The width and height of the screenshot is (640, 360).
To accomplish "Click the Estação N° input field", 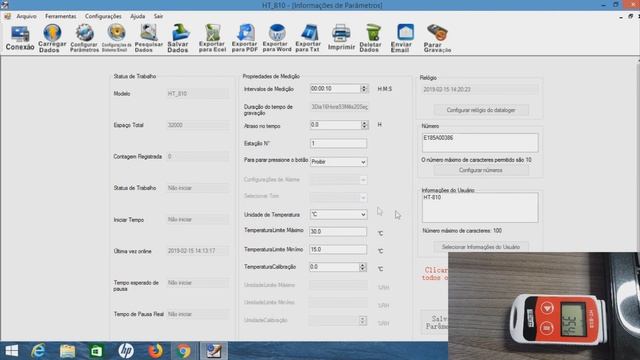I will tap(338, 144).
